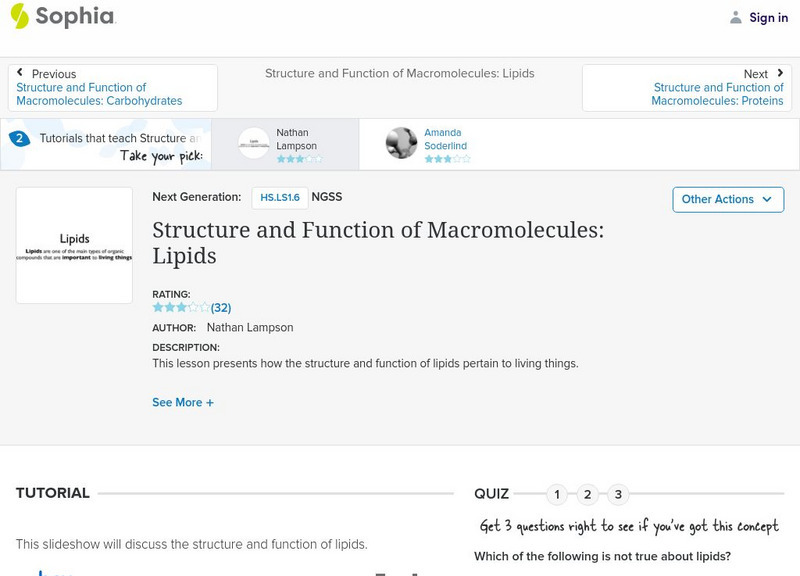Click the Other Actions chevron arrow
Image resolution: width=800 pixels, height=576 pixels.
point(767,199)
